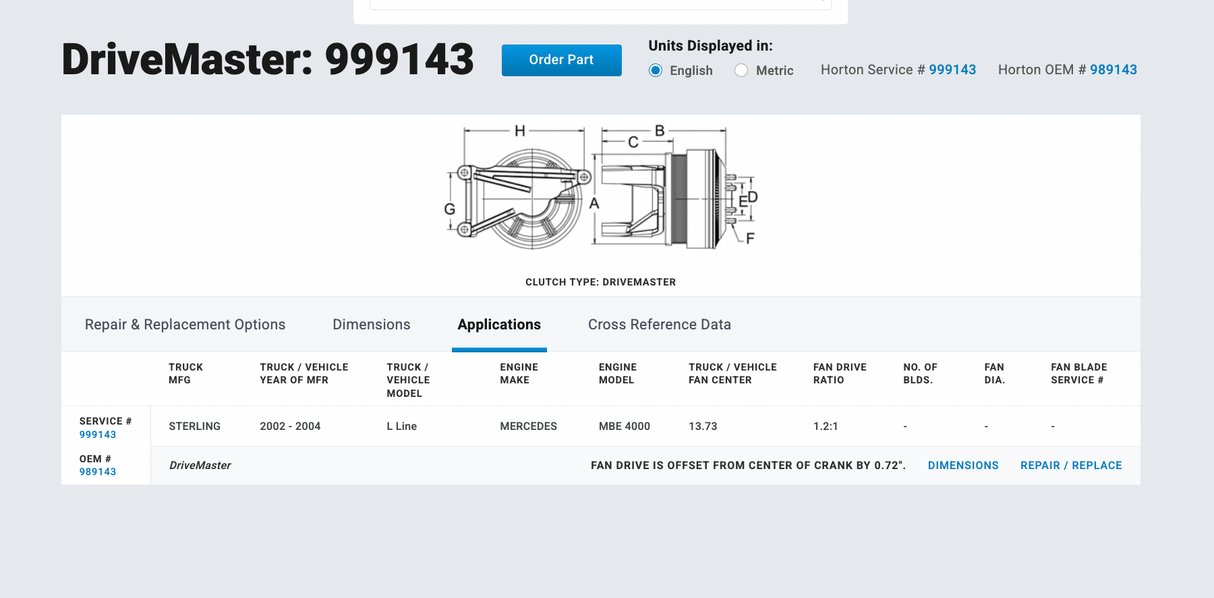
Task: Click the 1.2:1 fan drive ratio value
Action: coord(826,426)
